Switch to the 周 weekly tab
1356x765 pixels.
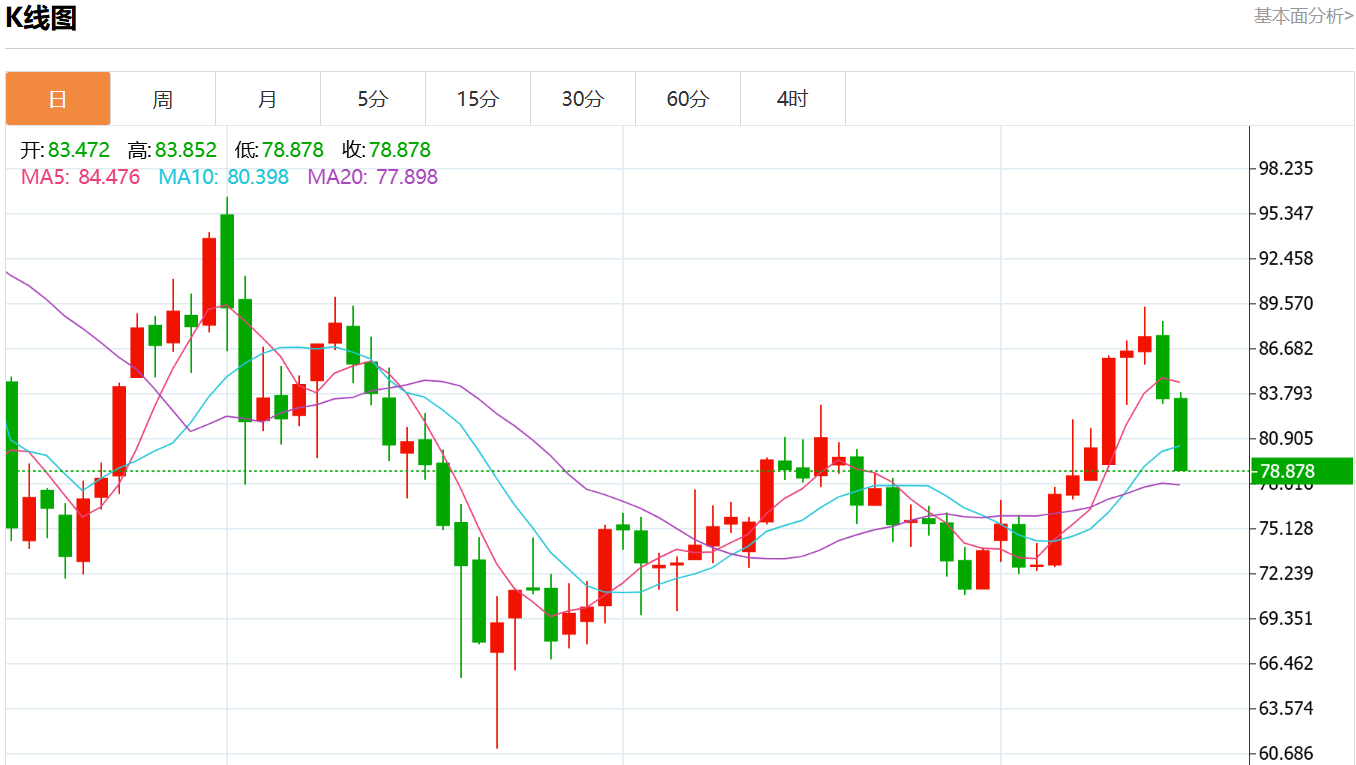point(163,99)
